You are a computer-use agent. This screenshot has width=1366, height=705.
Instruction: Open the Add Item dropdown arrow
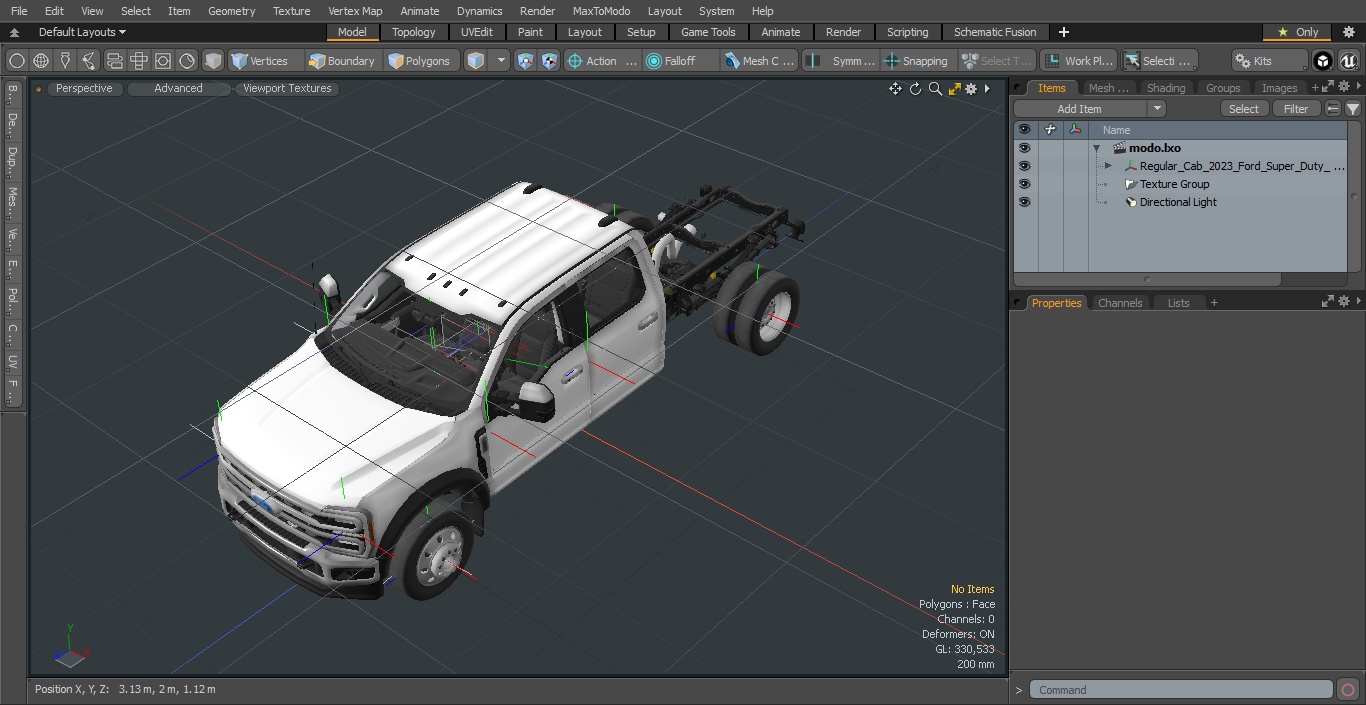click(1157, 109)
